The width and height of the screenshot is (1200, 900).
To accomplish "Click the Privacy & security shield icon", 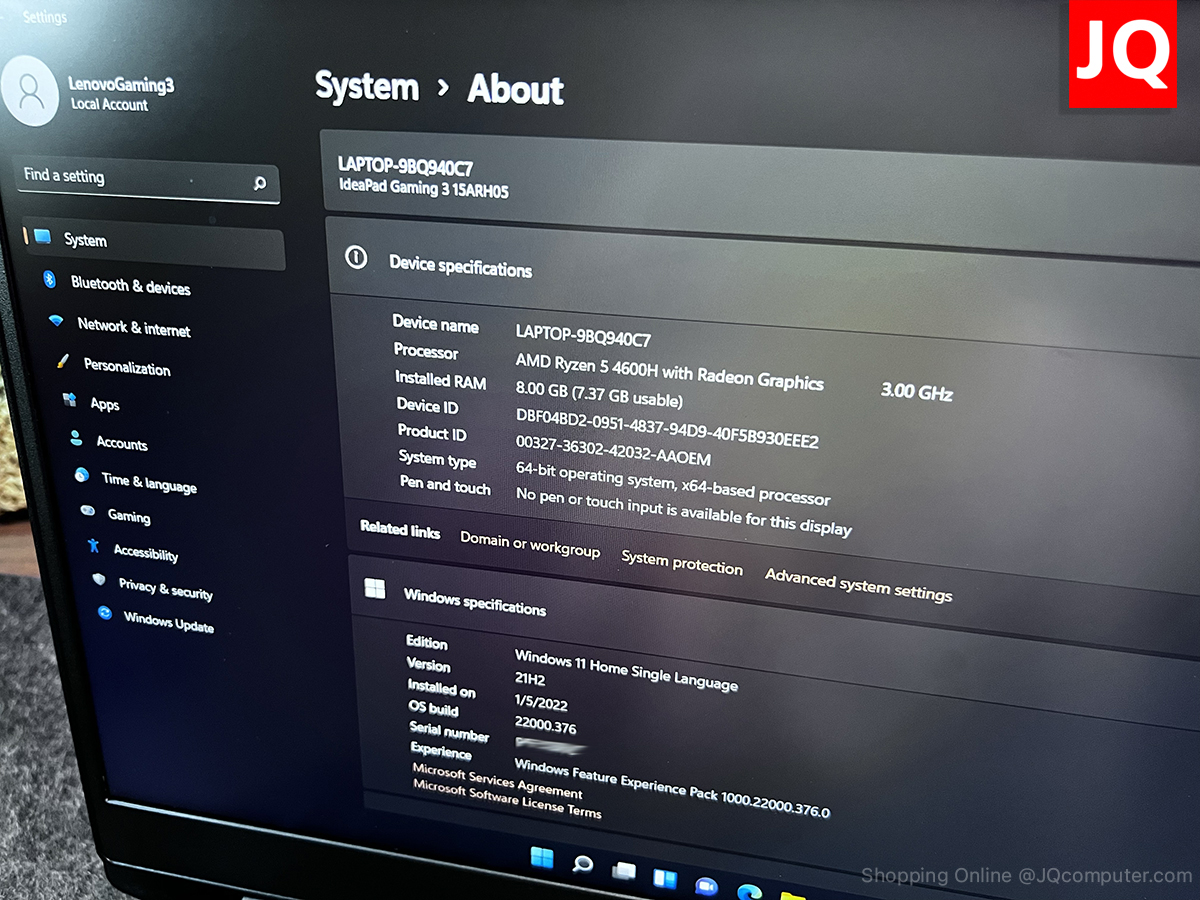I will coord(99,580).
